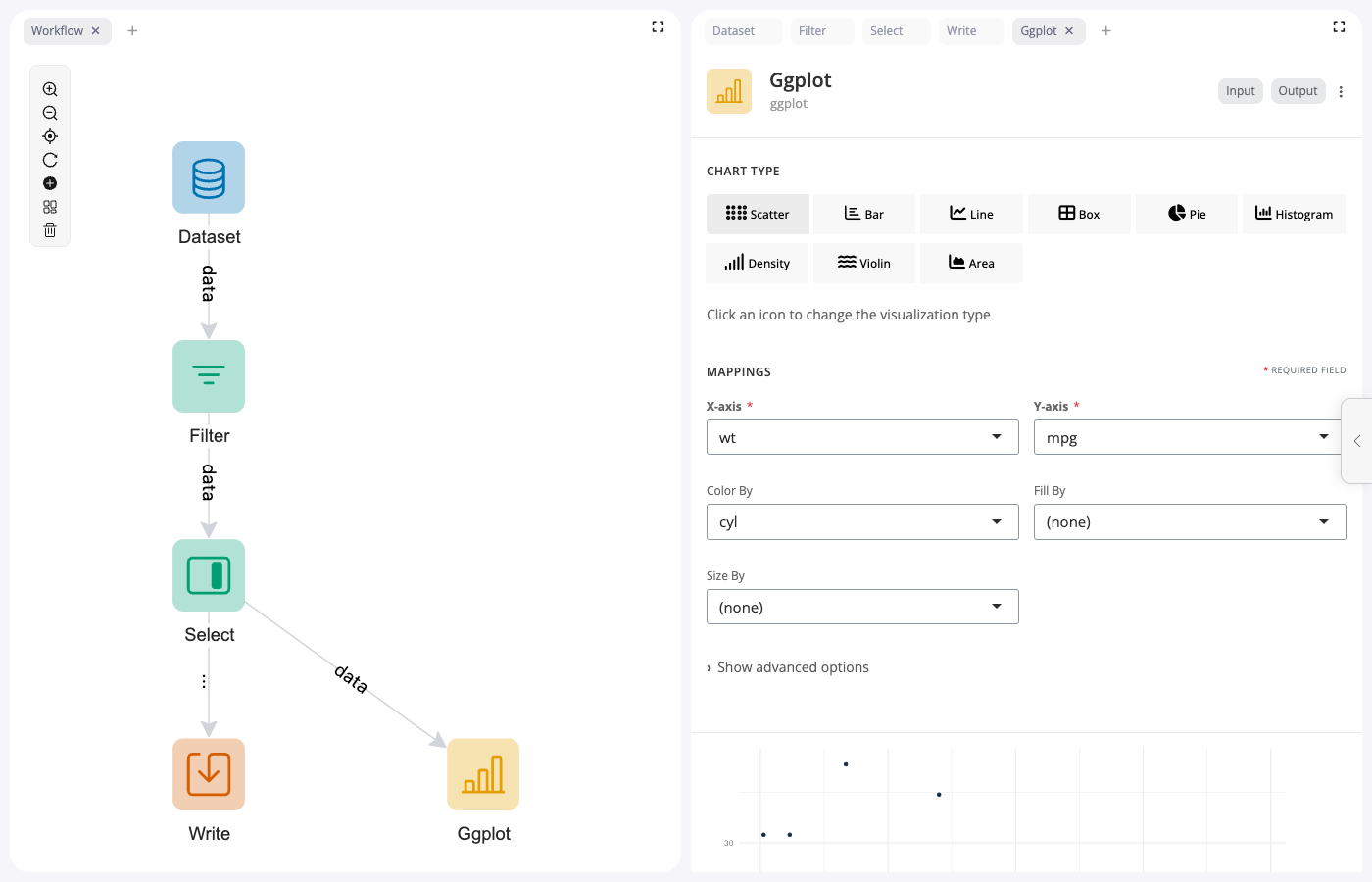The width and height of the screenshot is (1372, 882).
Task: Select the Dataset node in workflow
Action: 209,177
